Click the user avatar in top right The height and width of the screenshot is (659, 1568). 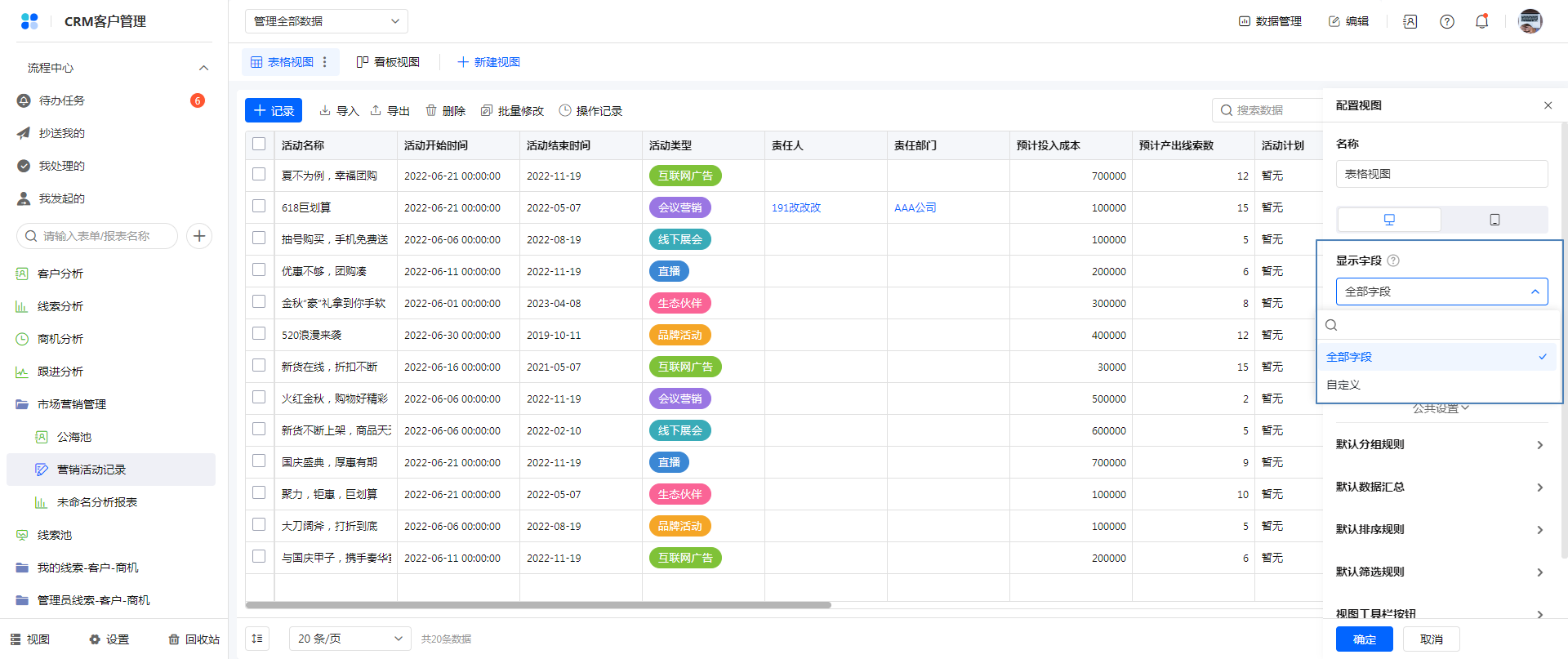point(1530,21)
